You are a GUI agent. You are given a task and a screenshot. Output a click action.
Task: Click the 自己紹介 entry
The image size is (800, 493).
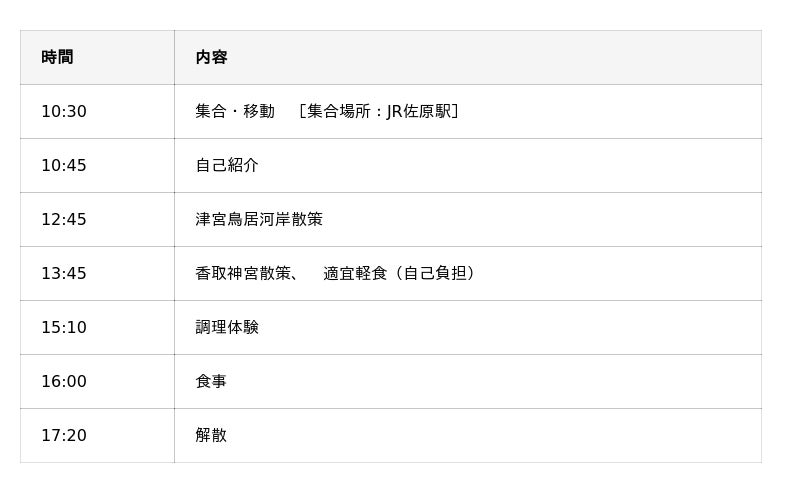pos(227,166)
